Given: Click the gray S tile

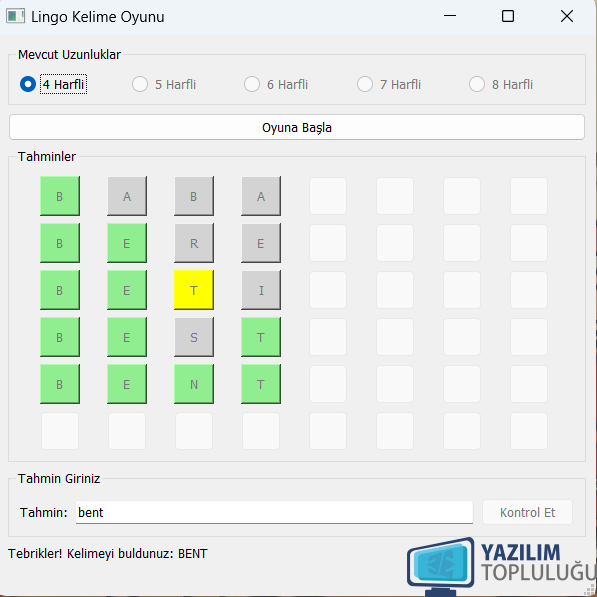Looking at the screenshot, I should (194, 337).
